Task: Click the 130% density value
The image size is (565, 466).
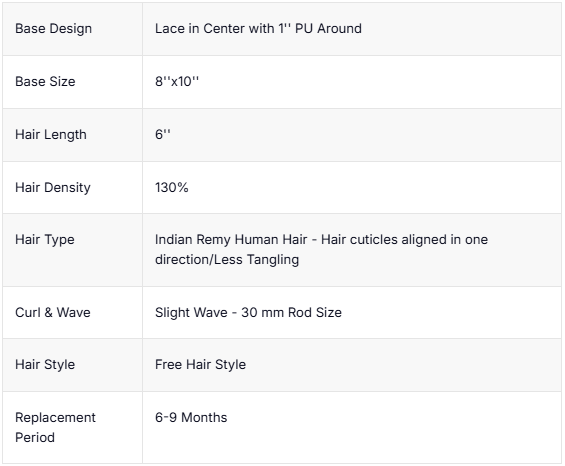Action: 172,187
